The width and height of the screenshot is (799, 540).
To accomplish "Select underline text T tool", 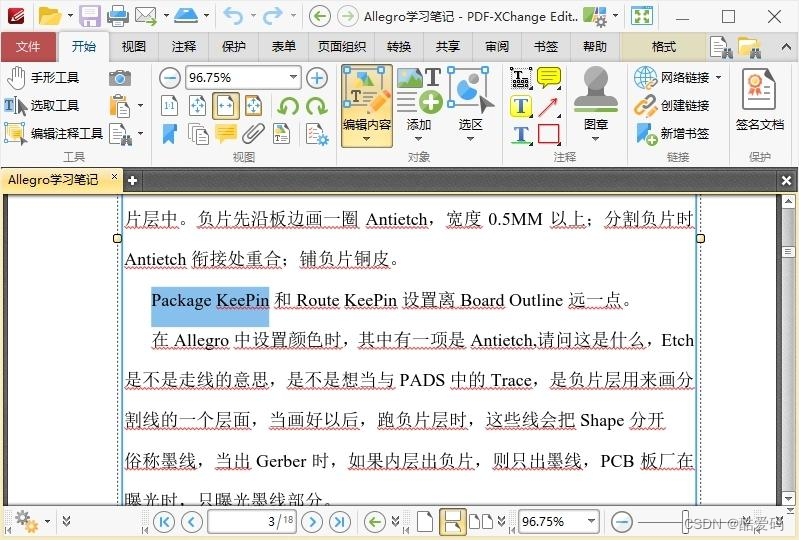I will [x=521, y=134].
